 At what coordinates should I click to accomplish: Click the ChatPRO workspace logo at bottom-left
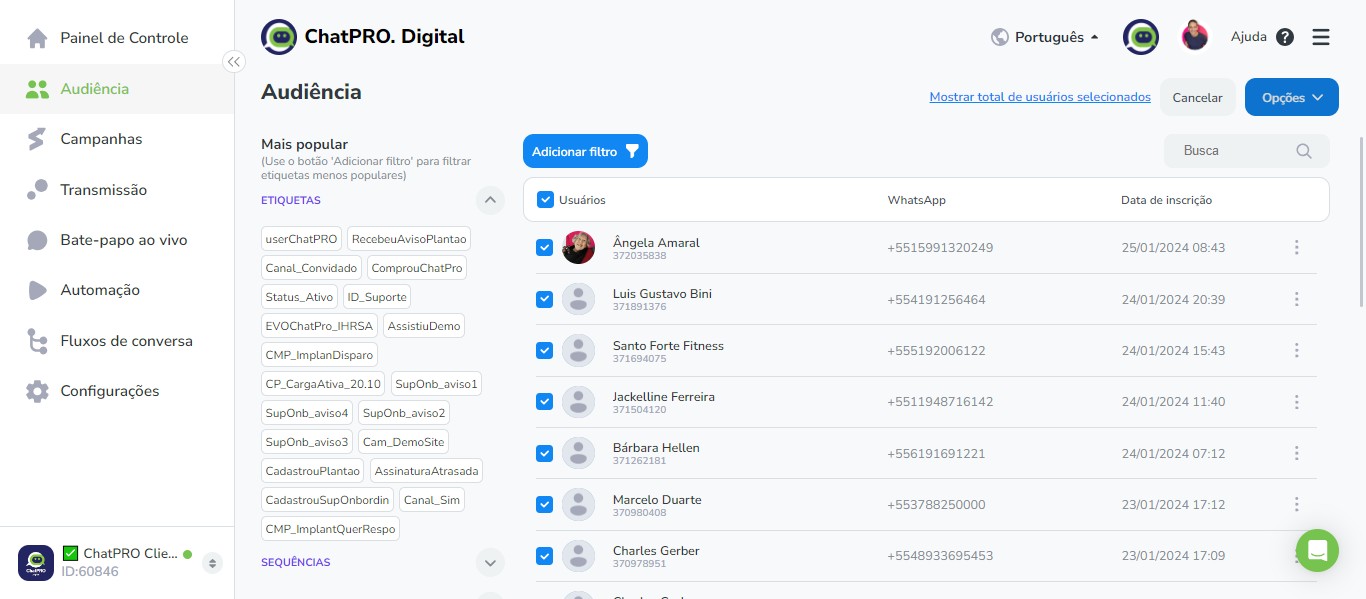click(36, 563)
